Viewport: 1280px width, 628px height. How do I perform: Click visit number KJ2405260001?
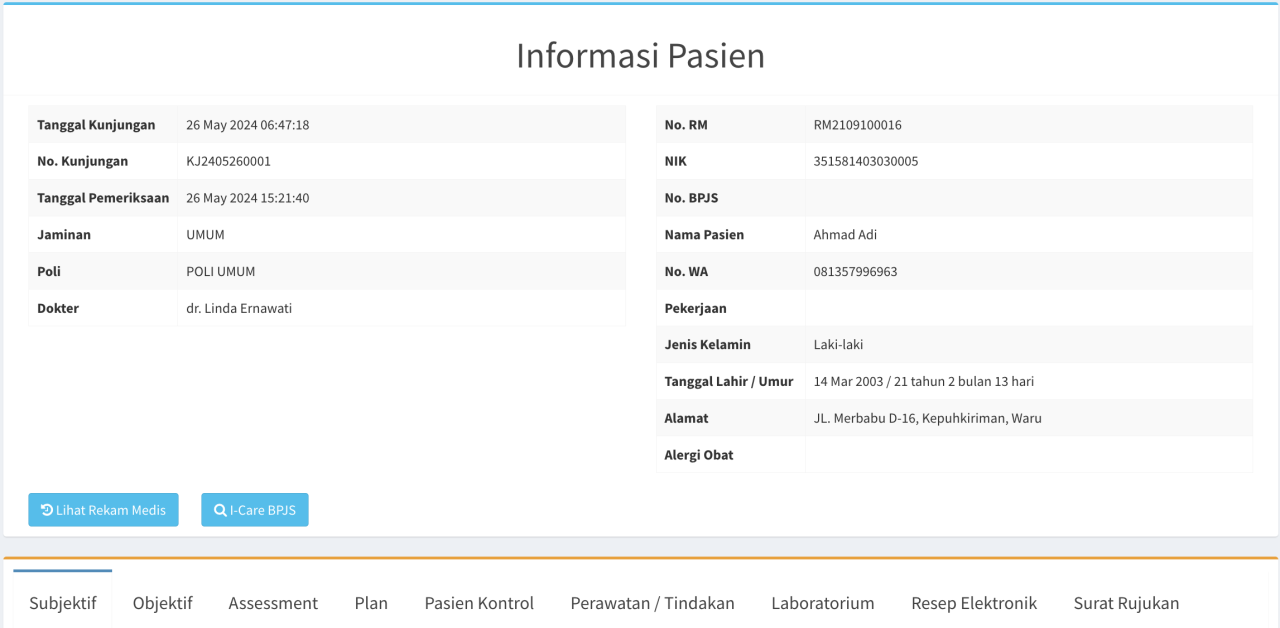click(x=228, y=161)
